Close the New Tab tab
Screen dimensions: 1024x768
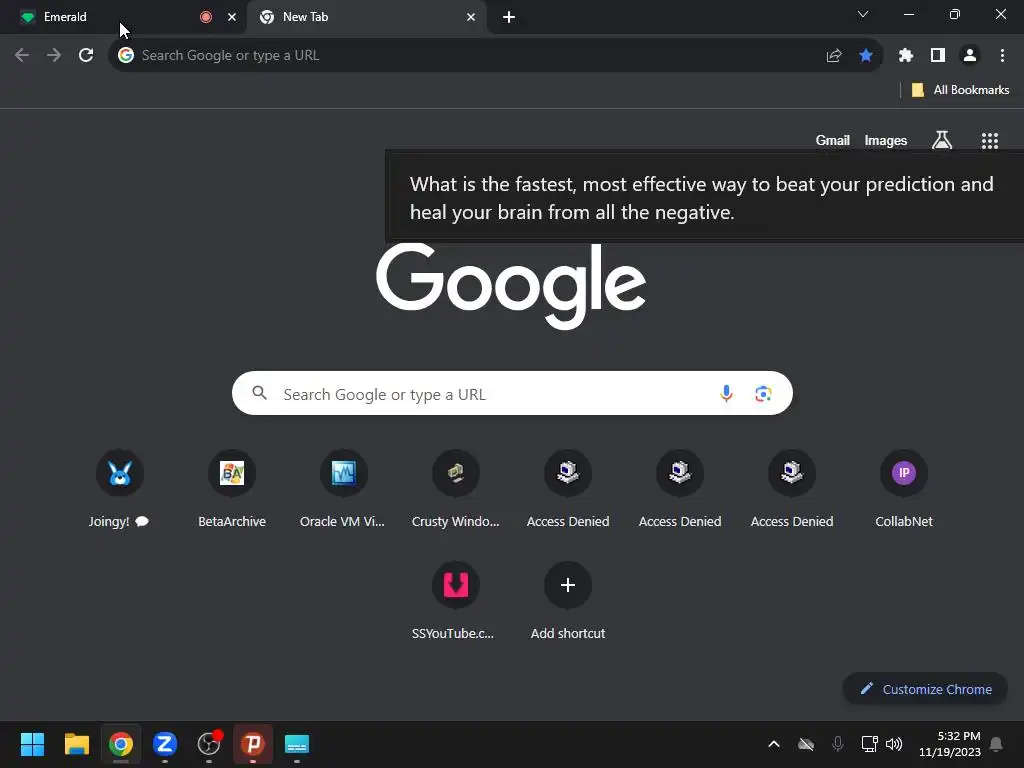(471, 17)
